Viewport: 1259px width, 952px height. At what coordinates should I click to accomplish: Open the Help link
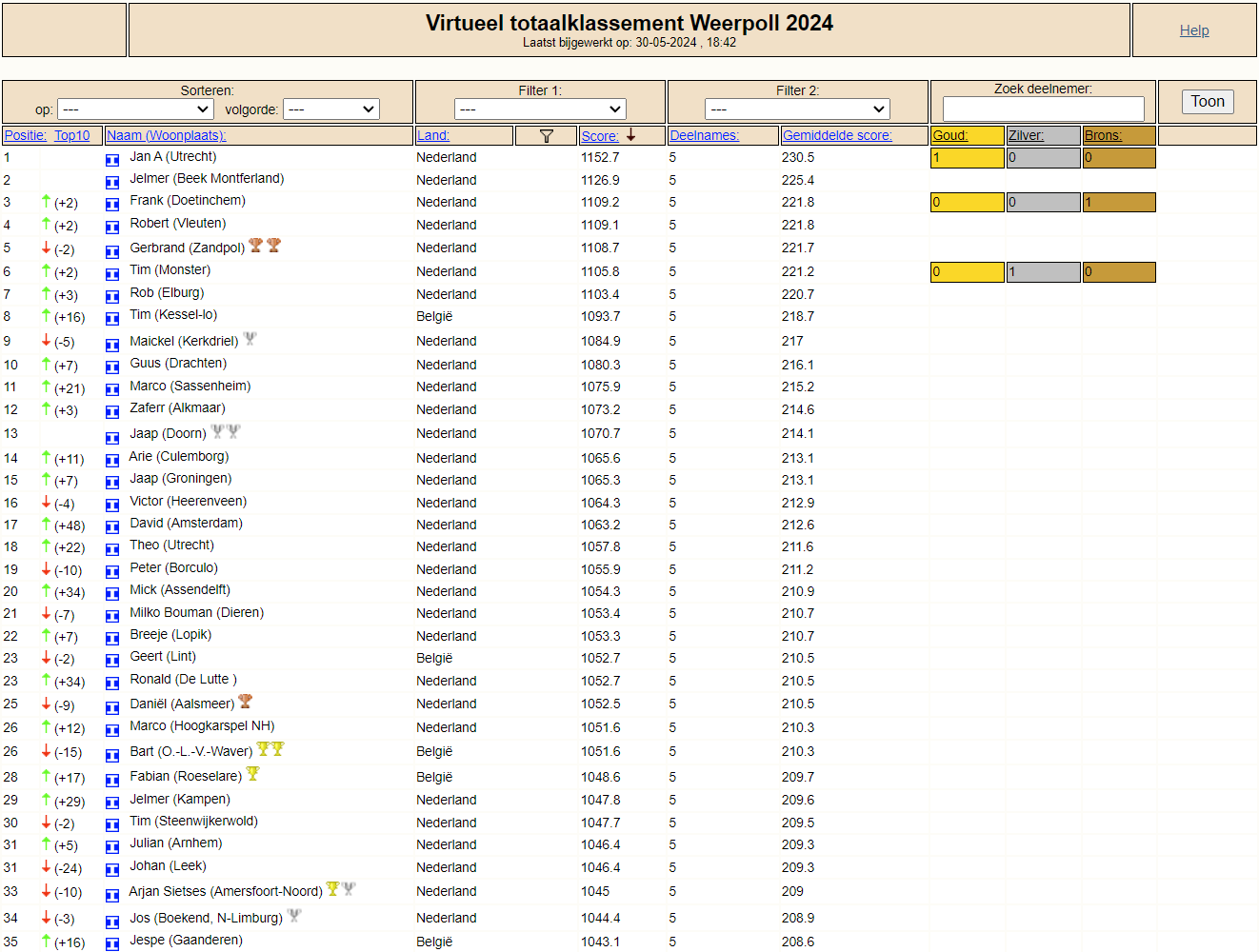pyautogui.click(x=1194, y=30)
